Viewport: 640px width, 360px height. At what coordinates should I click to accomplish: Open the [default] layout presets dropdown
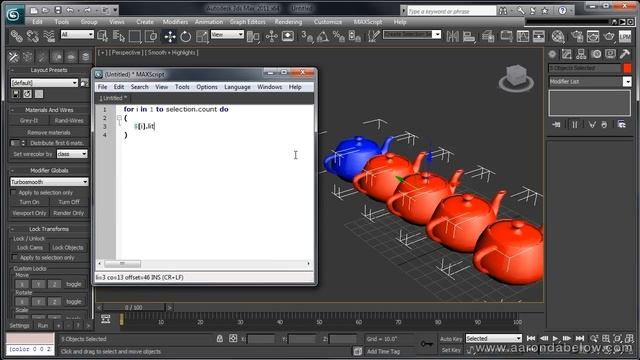pos(44,83)
